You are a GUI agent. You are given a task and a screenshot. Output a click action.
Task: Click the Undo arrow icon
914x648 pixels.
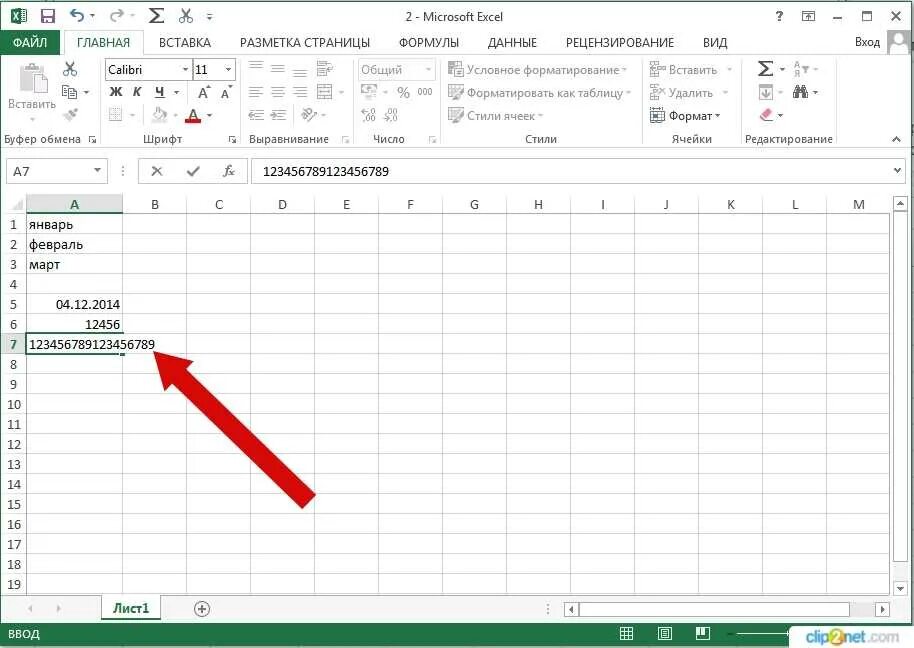tap(77, 16)
